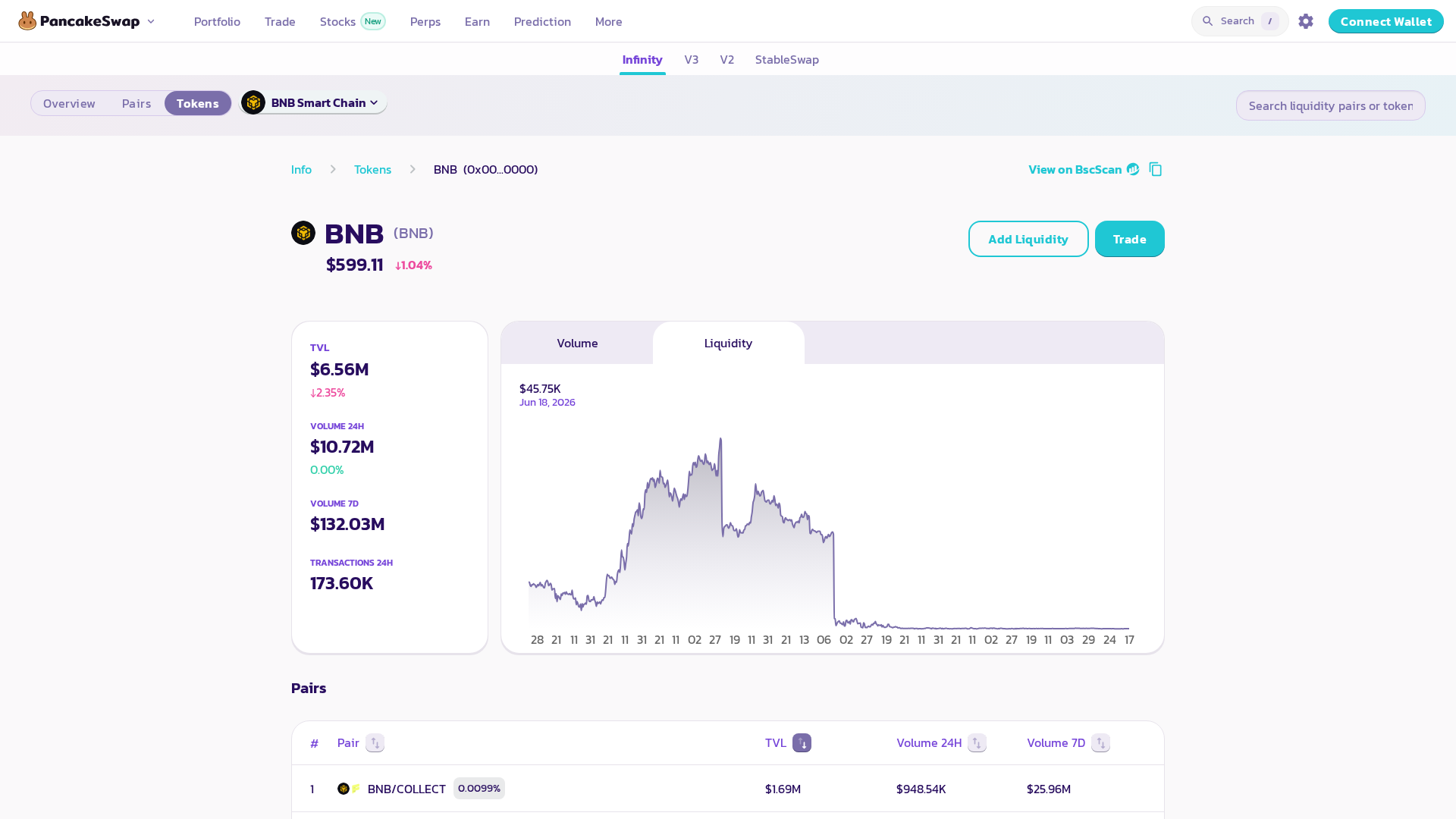Open the Portfolio menu
The image size is (1456, 819).
tap(217, 21)
